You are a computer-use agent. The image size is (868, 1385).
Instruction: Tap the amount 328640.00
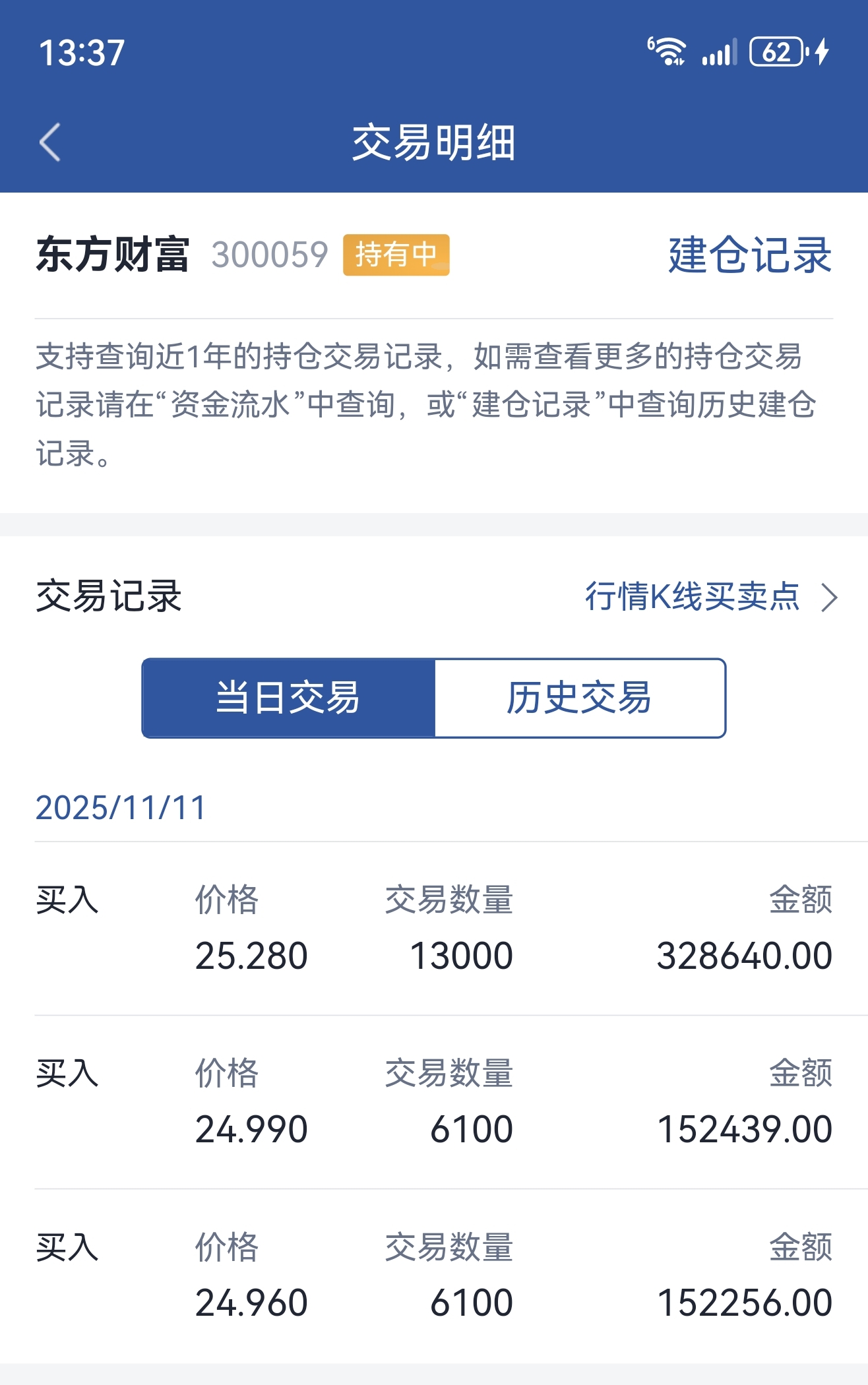744,956
